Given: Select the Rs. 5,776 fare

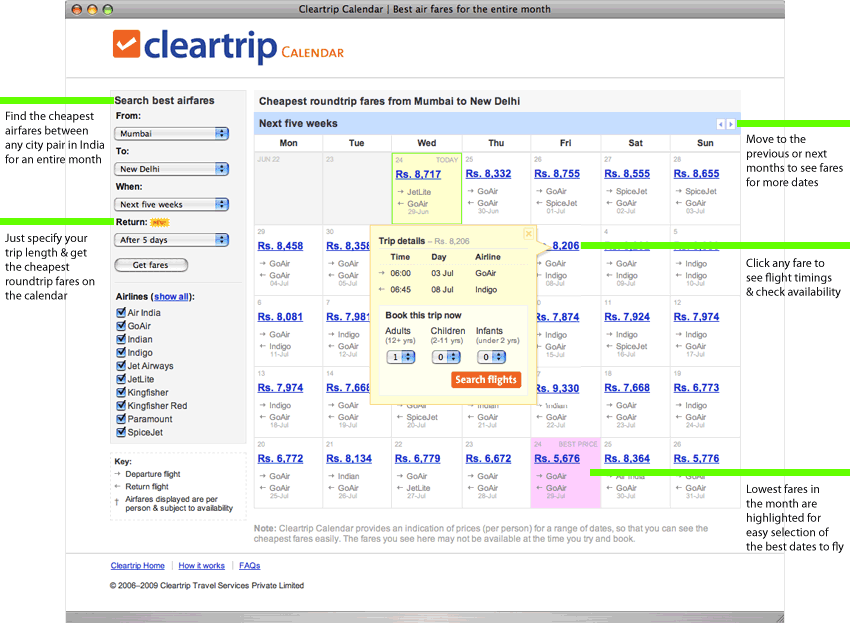Looking at the screenshot, I should pos(697,459).
